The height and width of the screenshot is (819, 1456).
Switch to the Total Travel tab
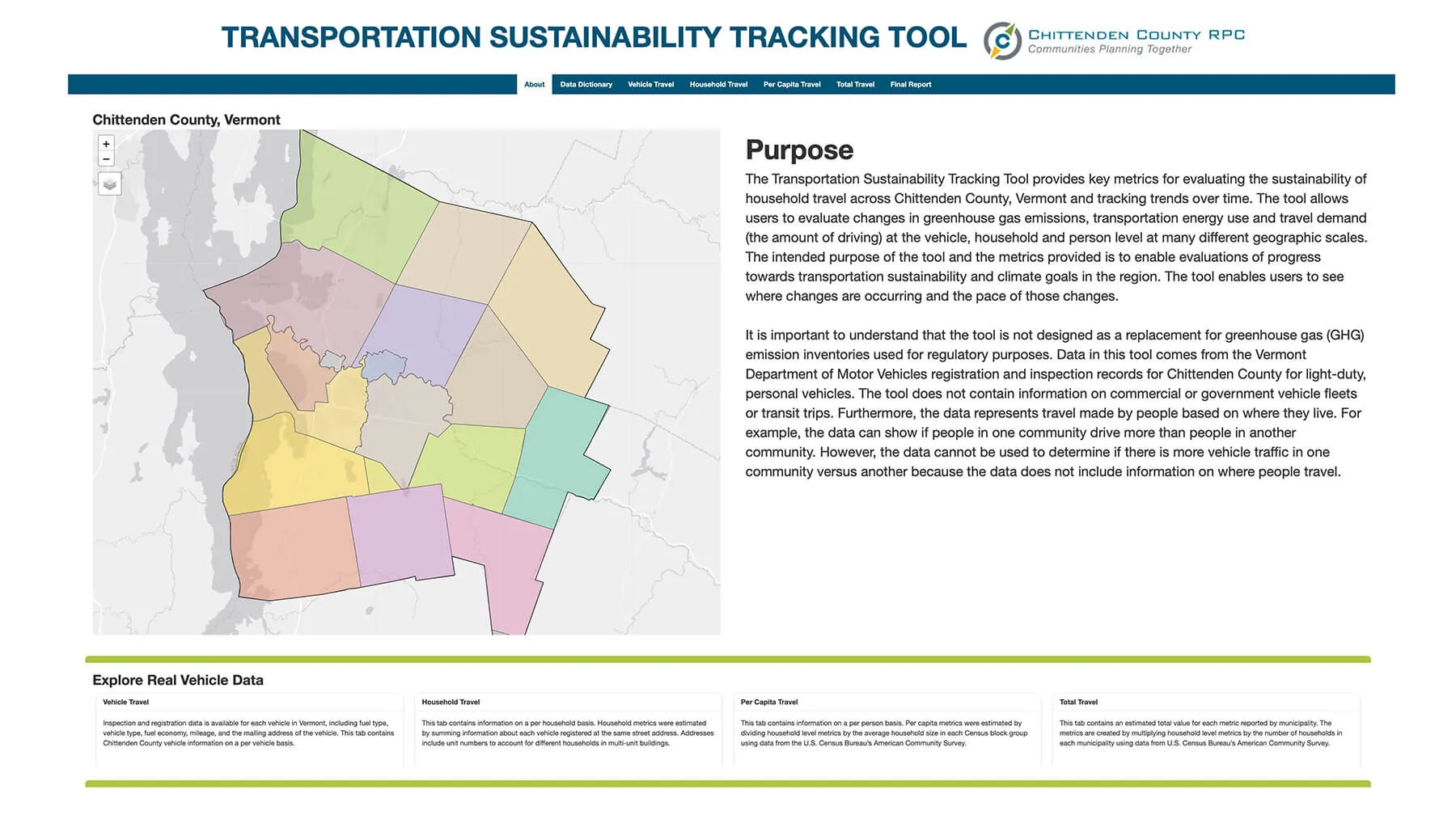click(855, 84)
